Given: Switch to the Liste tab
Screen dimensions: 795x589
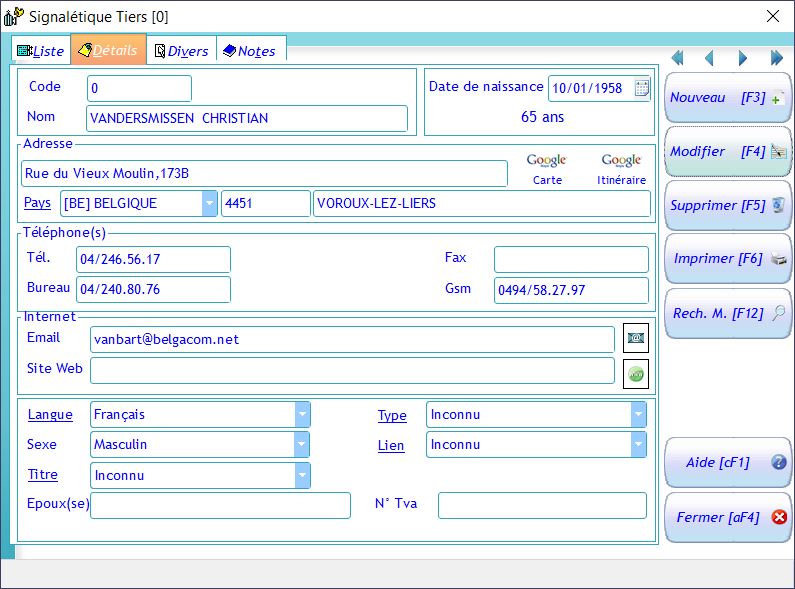Looking at the screenshot, I should pos(41,51).
